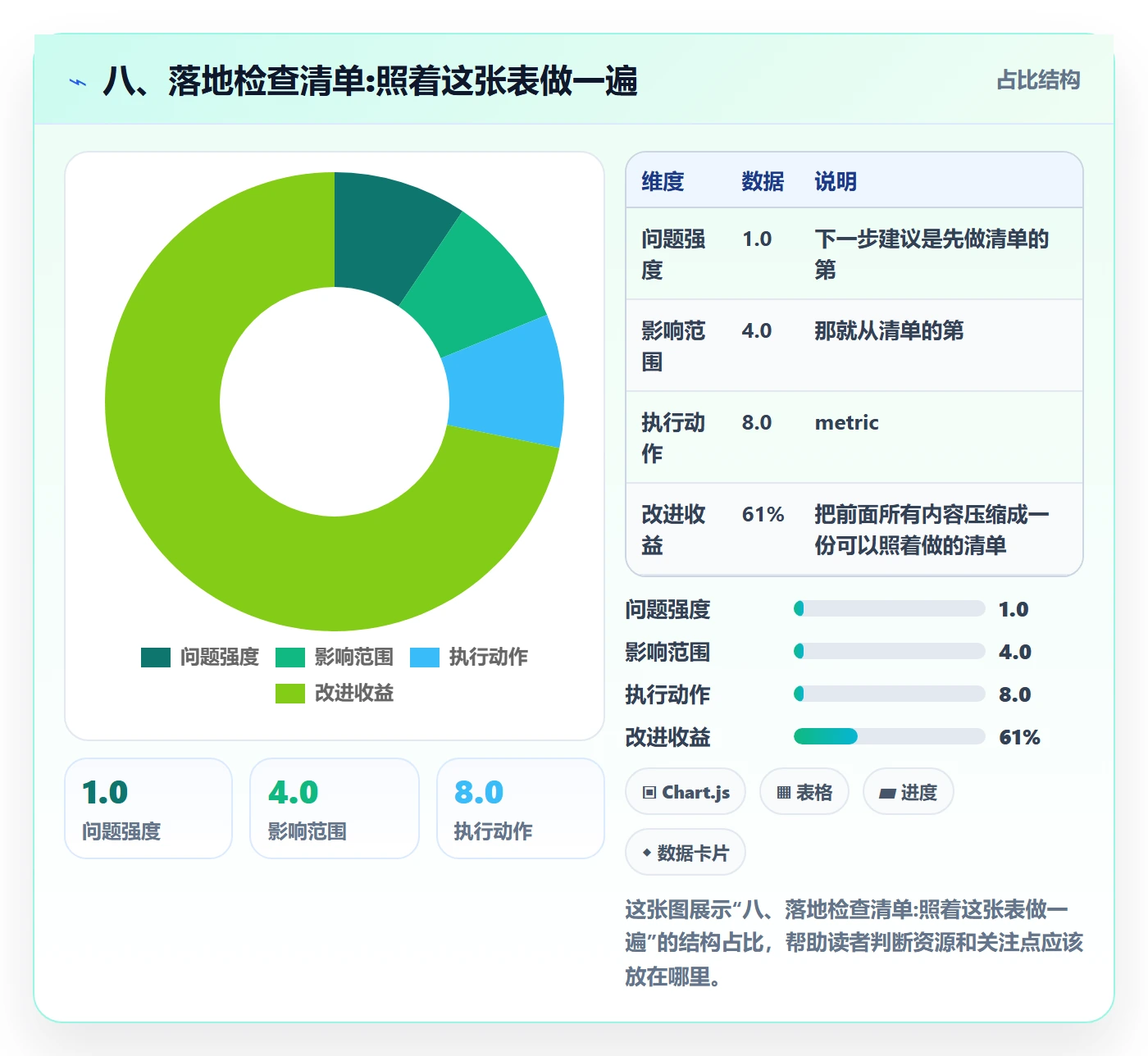
Task: Click the 改进收益 row label in the table
Action: click(x=673, y=530)
